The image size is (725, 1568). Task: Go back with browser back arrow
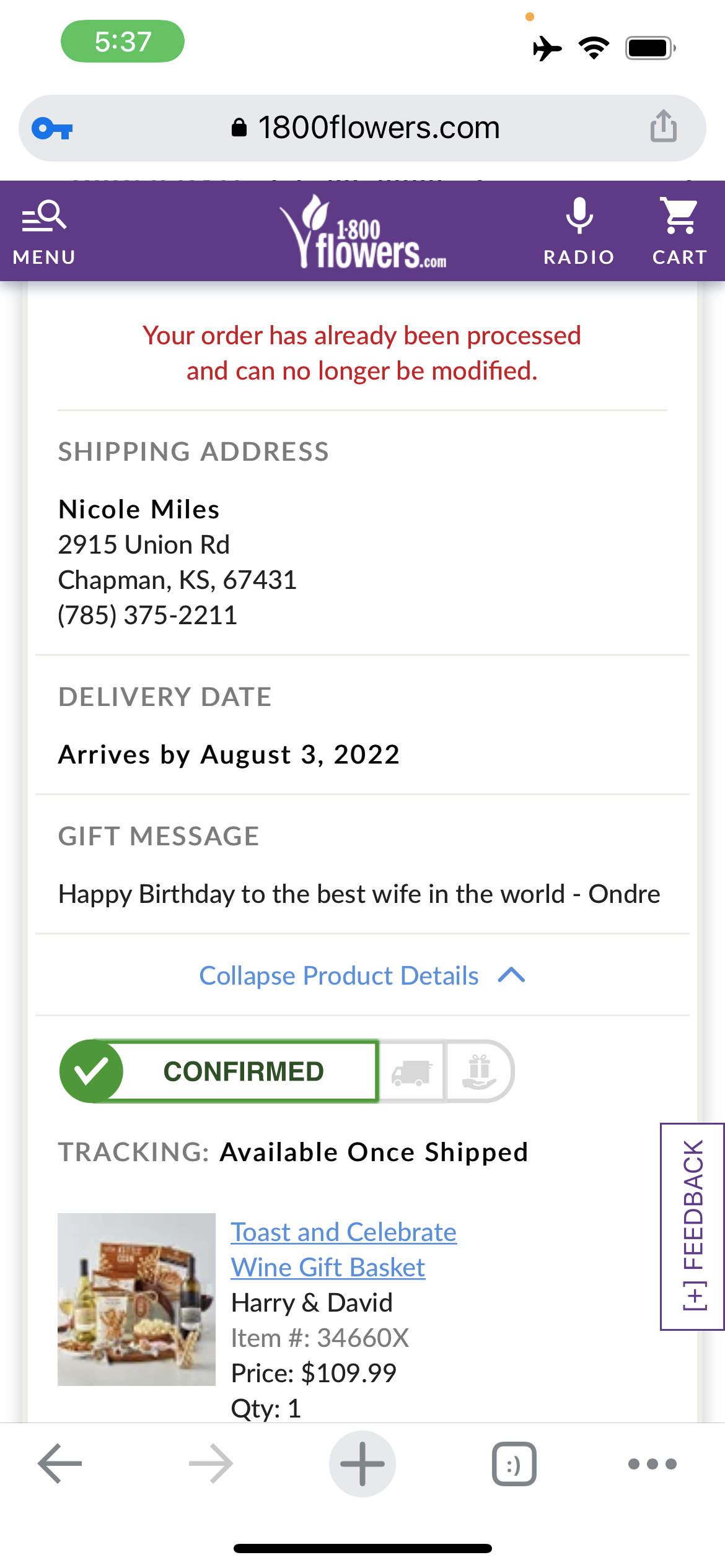[x=59, y=1463]
